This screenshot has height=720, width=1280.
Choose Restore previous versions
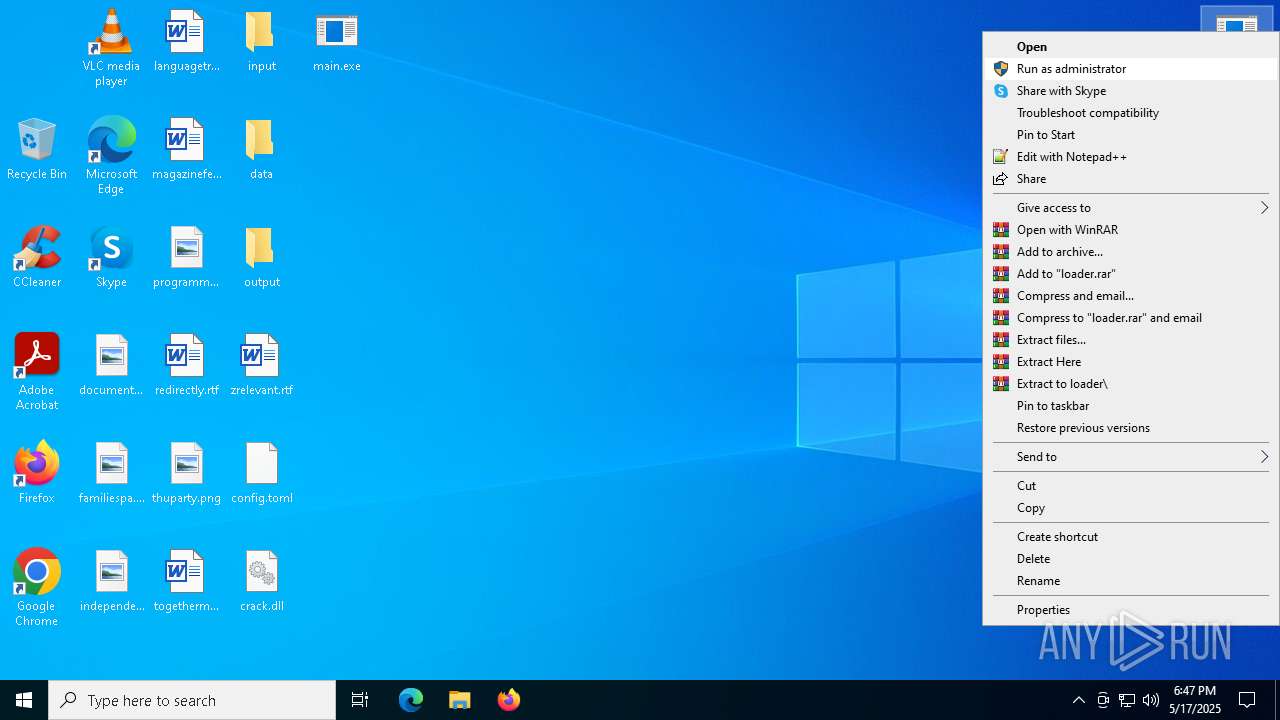coord(1130,428)
